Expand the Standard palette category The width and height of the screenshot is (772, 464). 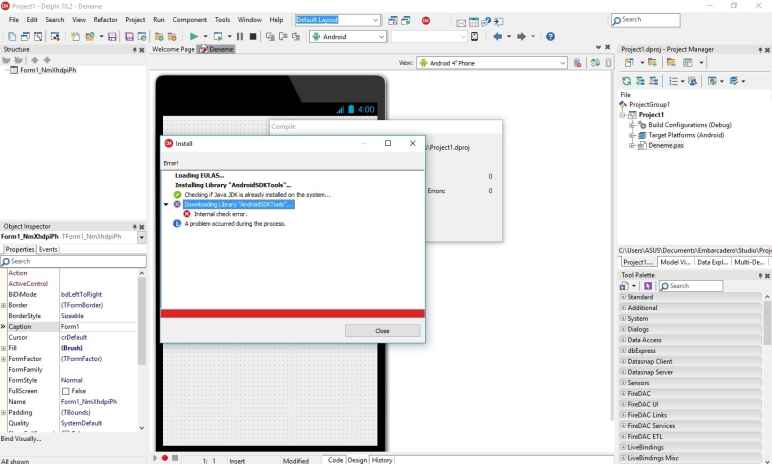coord(622,297)
